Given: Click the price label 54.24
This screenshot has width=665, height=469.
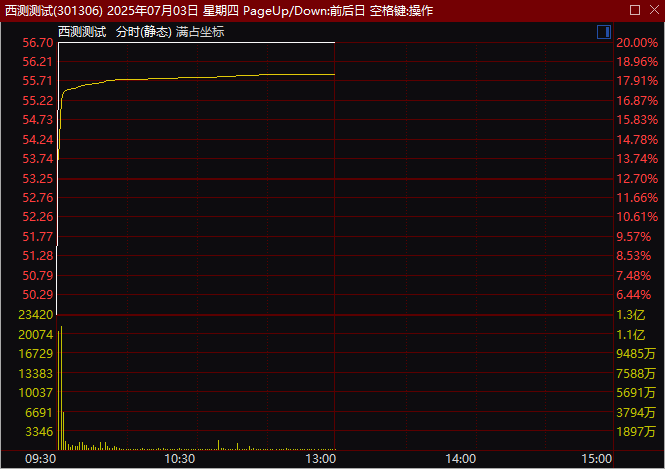Looking at the screenshot, I should (38, 140).
